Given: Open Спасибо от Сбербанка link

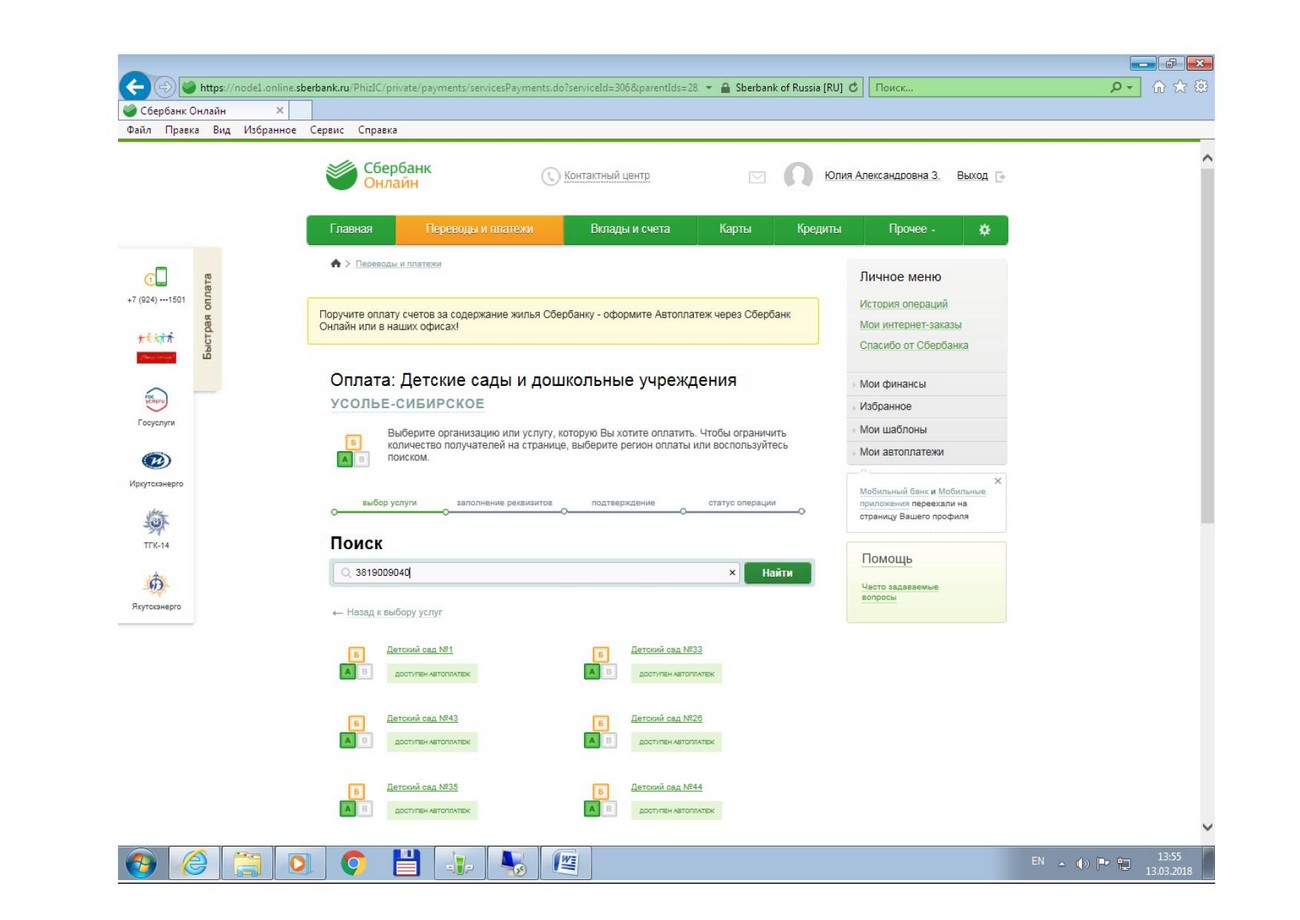Looking at the screenshot, I should click(914, 346).
